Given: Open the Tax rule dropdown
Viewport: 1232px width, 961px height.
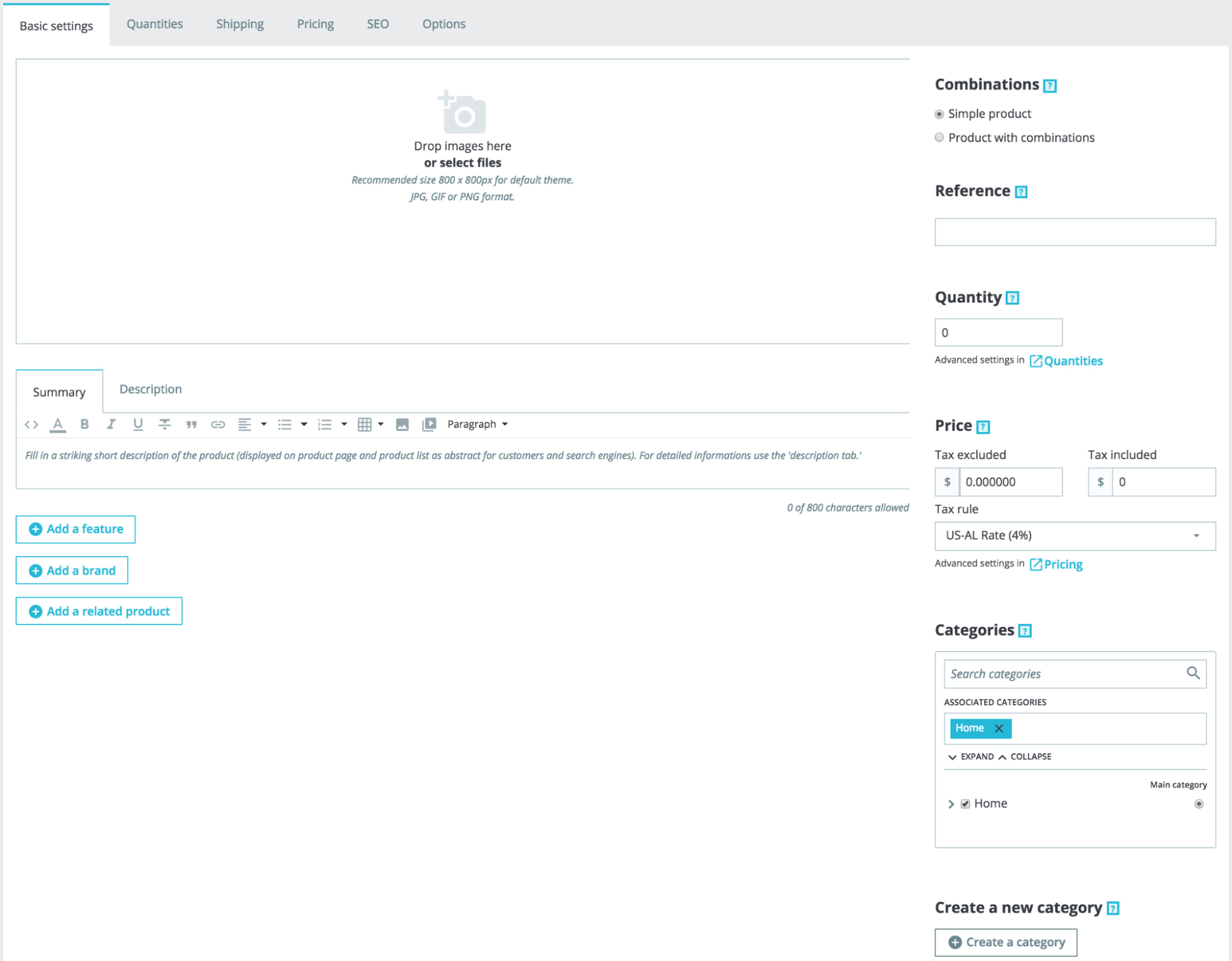Looking at the screenshot, I should [1196, 535].
